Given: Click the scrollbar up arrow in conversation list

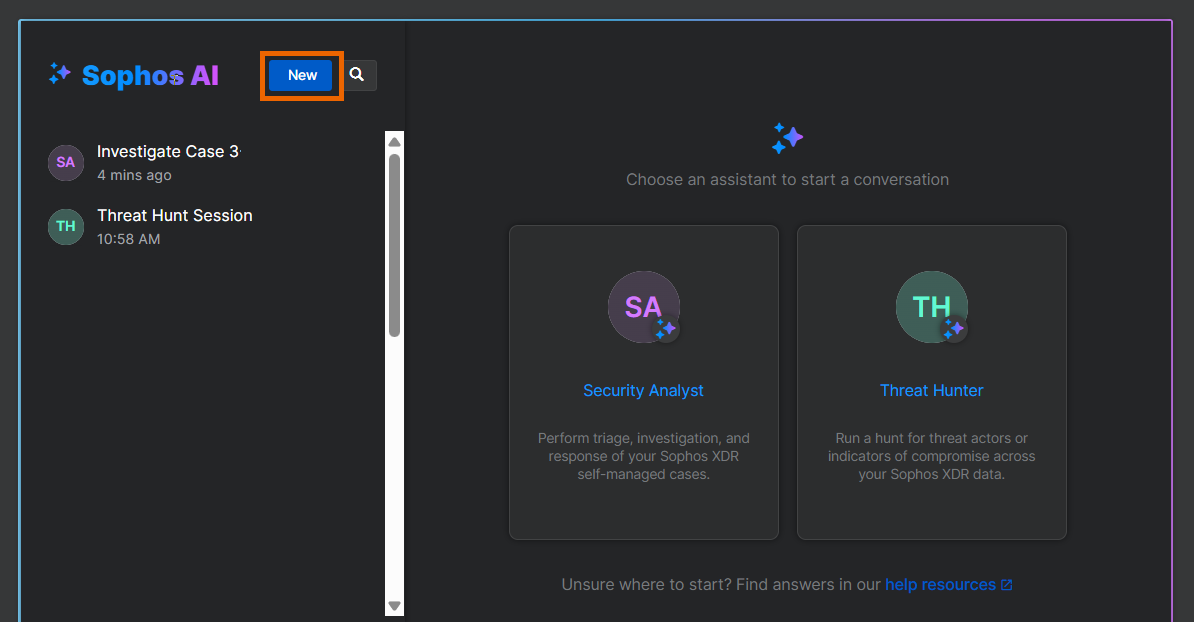Looking at the screenshot, I should [x=394, y=141].
